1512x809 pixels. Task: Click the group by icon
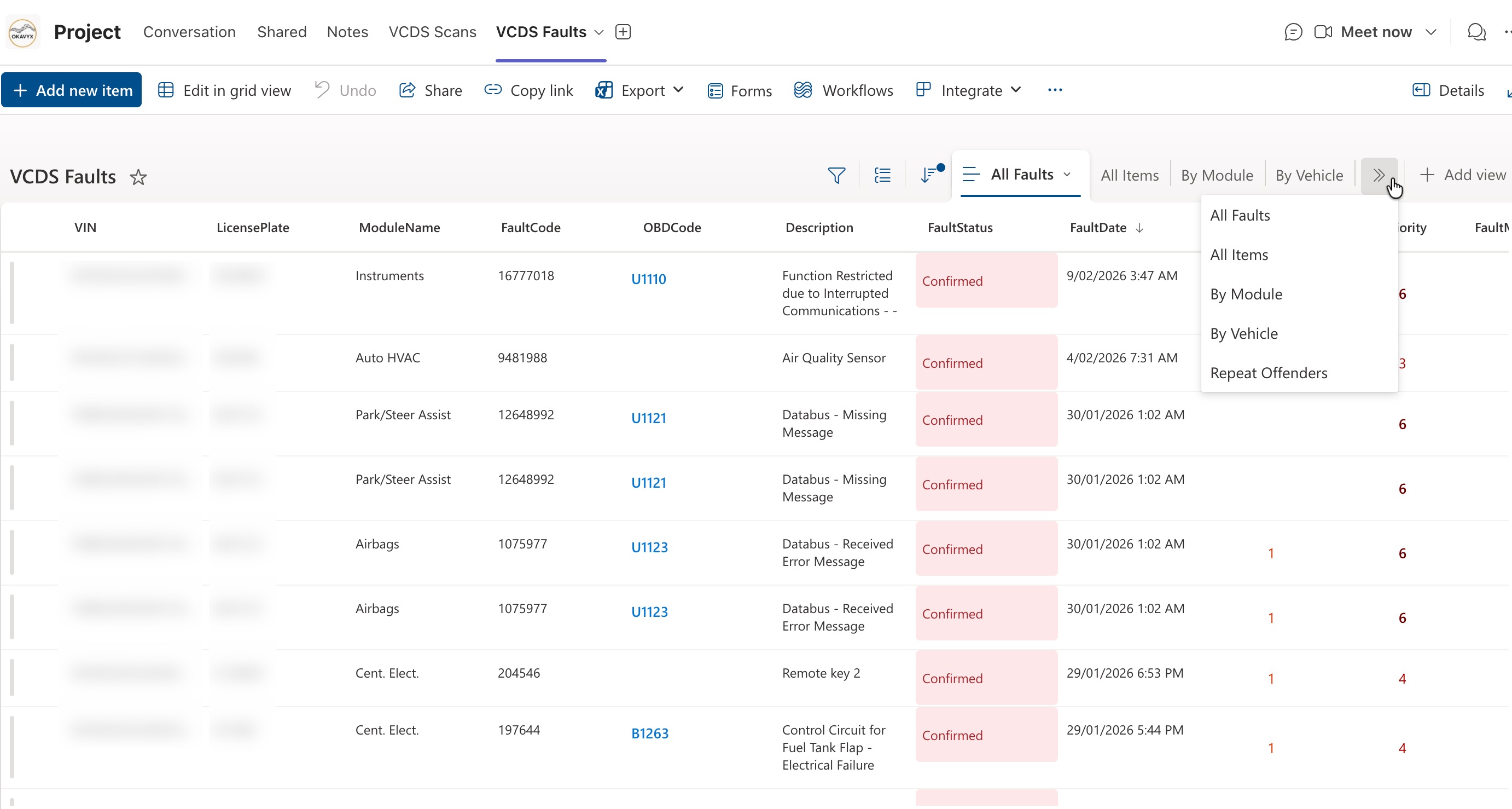point(882,175)
